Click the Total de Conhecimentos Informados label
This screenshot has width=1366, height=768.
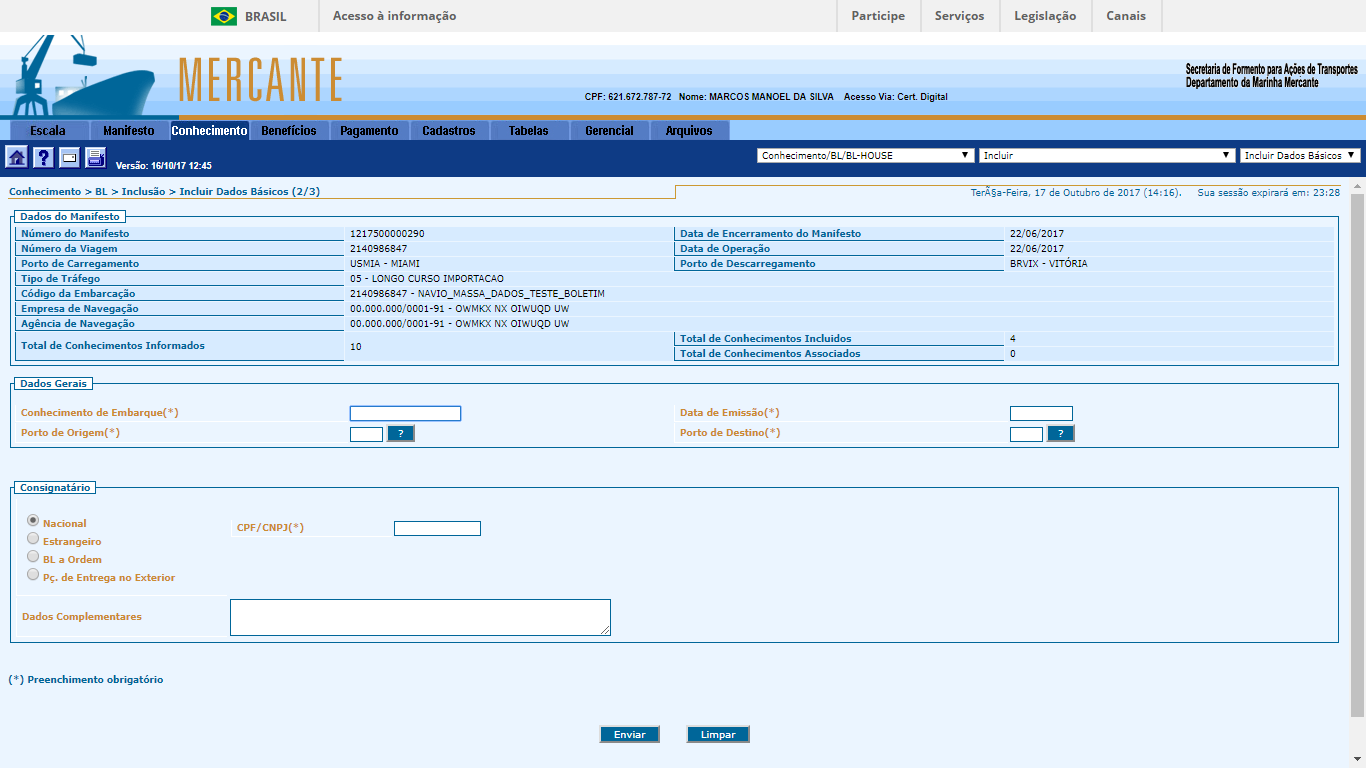click(x=113, y=346)
